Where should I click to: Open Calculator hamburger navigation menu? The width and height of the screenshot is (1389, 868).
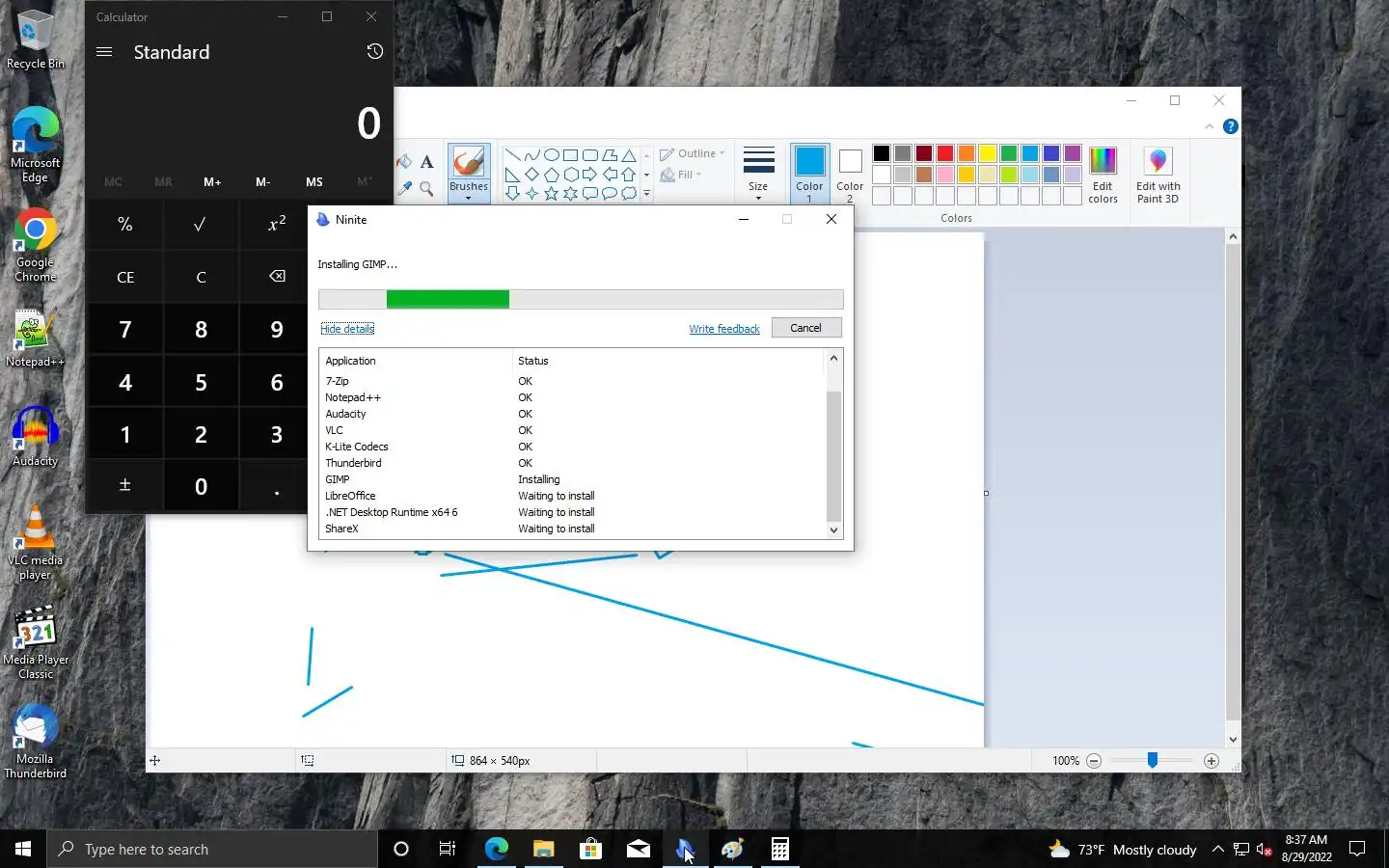(104, 52)
